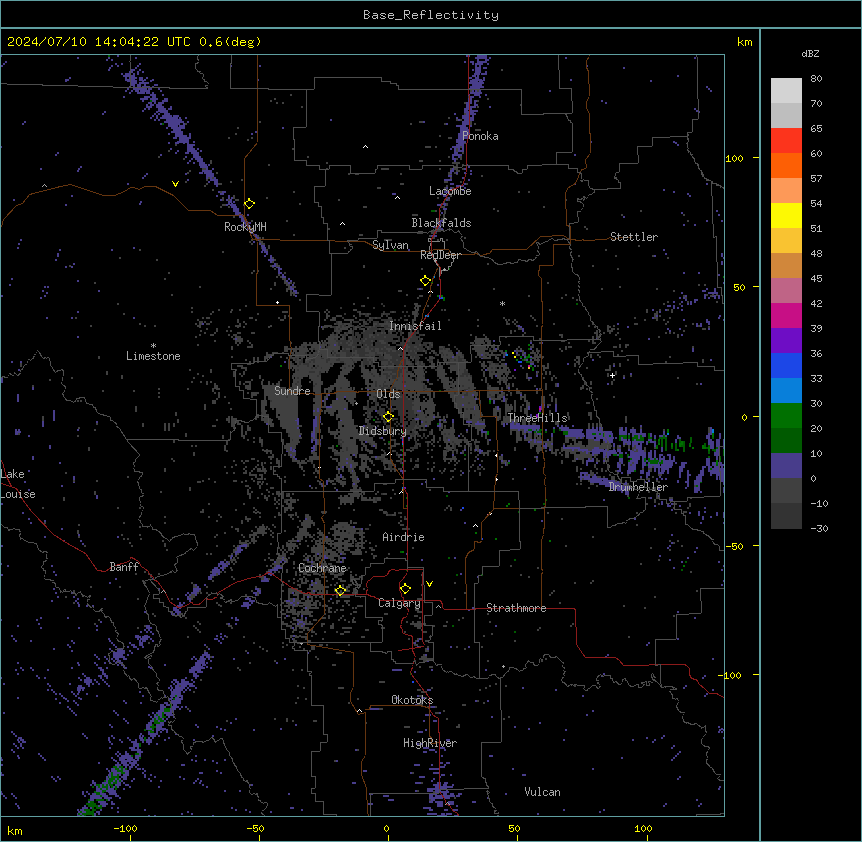Click the 100 tick on right axis

(734, 158)
